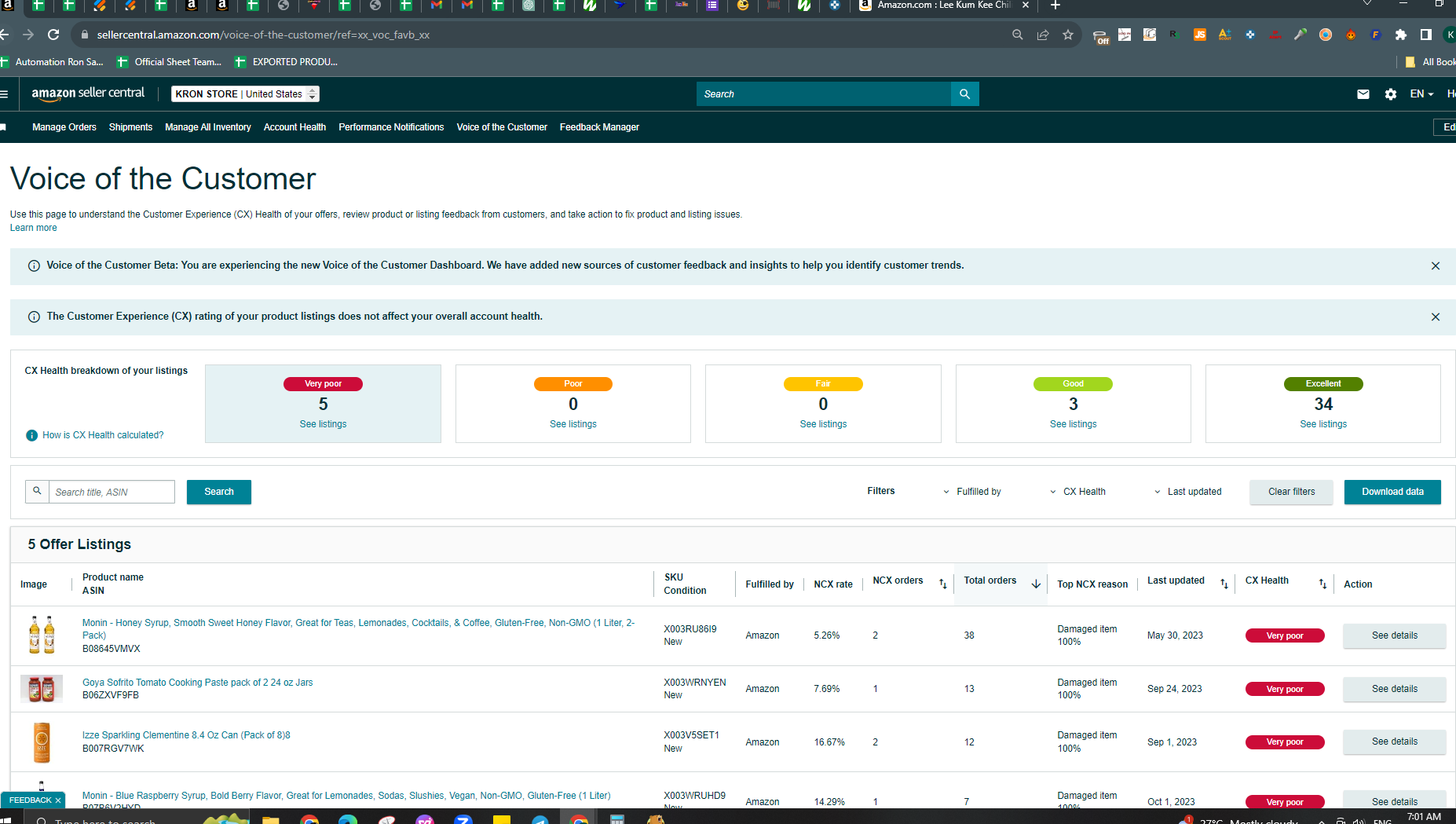See details for Izze Sparkling Clementine row

tap(1395, 742)
